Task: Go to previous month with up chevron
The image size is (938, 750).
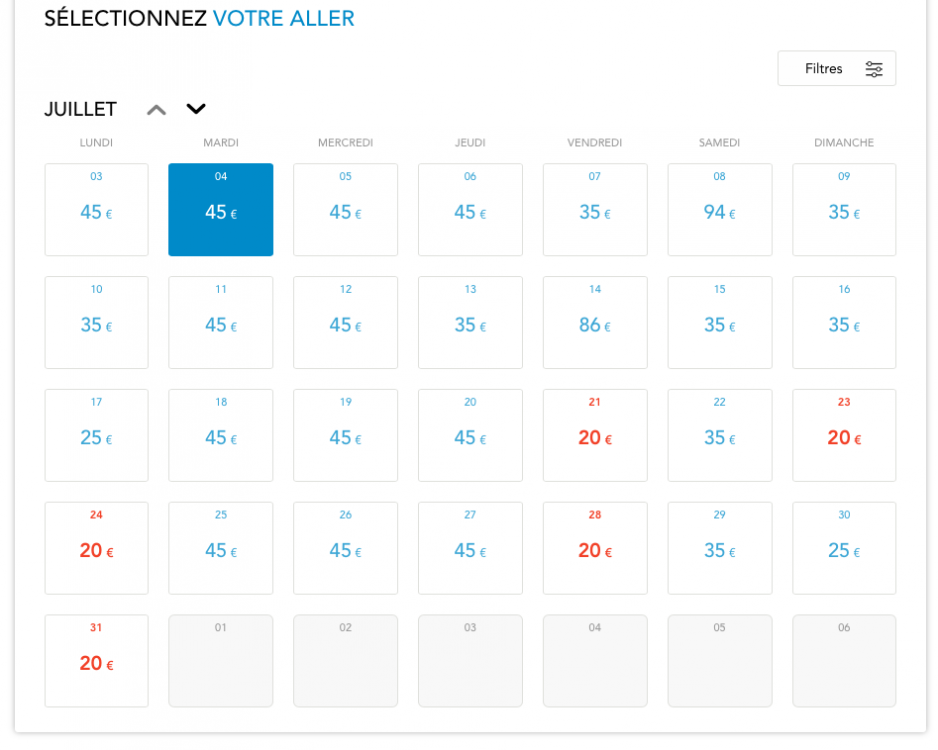Action: point(156,110)
